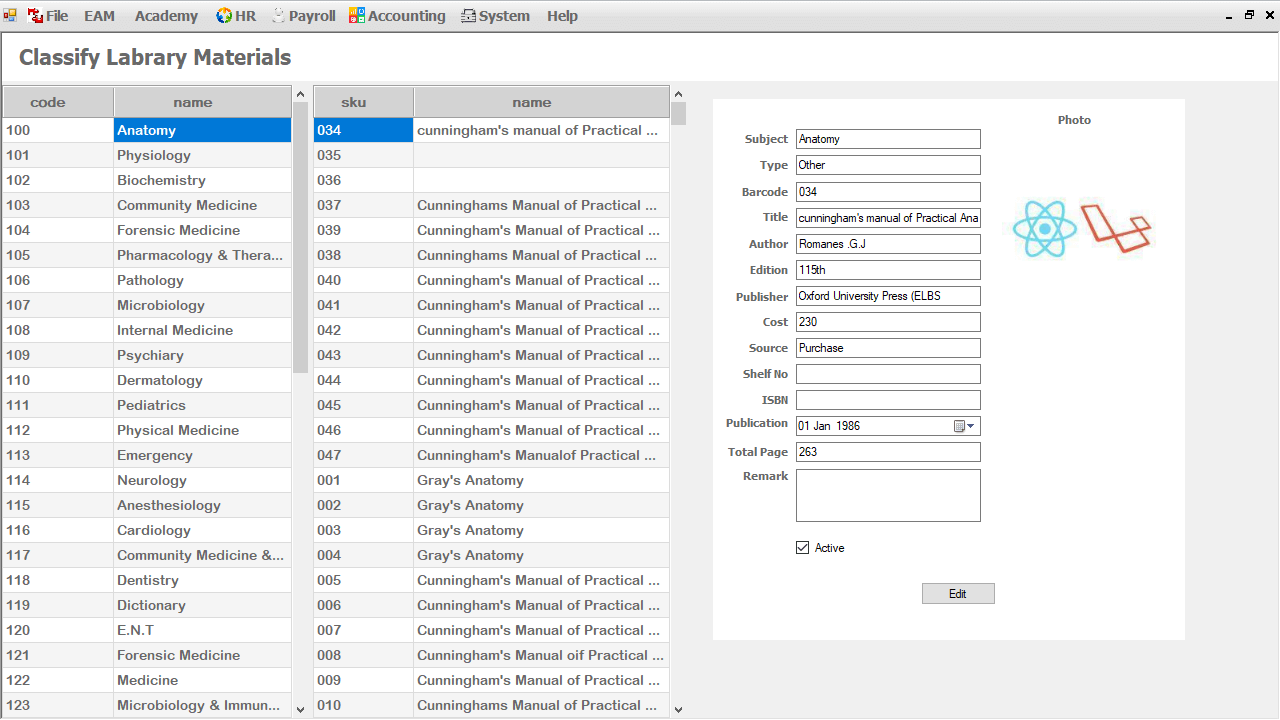Viewport: 1280px width, 720px height.
Task: Select sku 004 Gray's Anatomy row
Action: tap(491, 555)
